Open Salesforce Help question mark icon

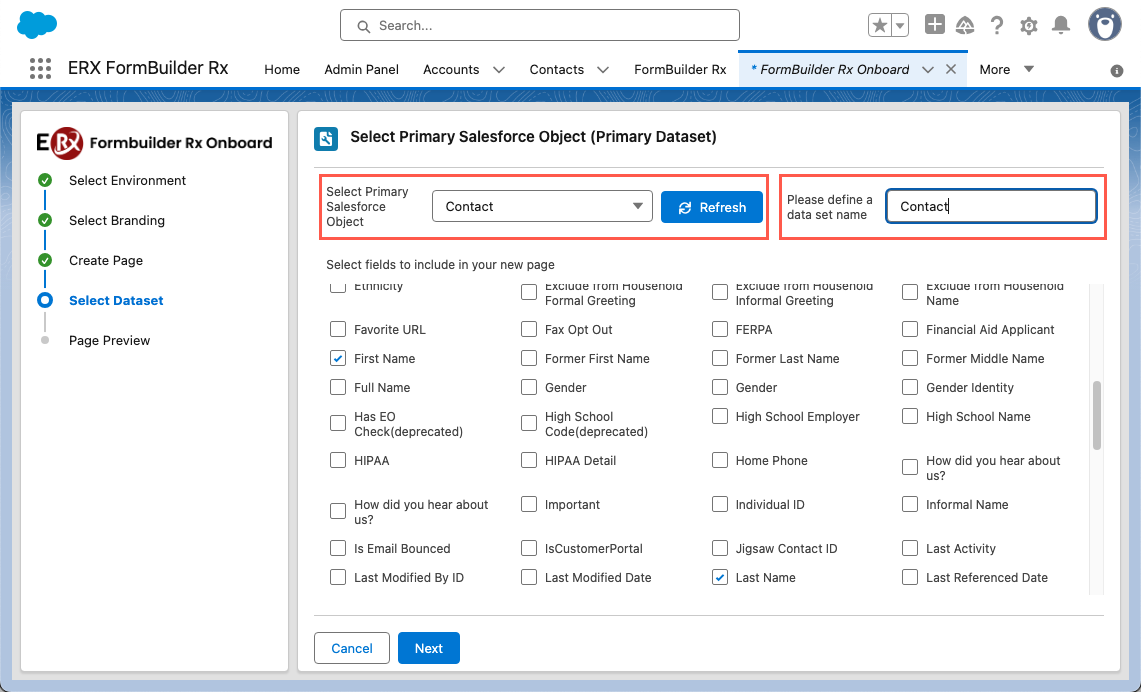point(997,26)
